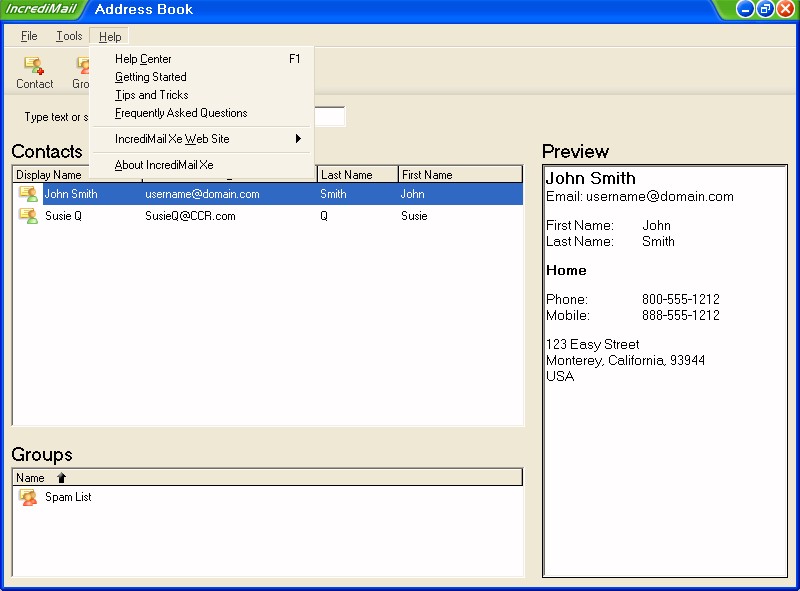Image resolution: width=800 pixels, height=591 pixels.
Task: Sort contacts by Last Name column
Action: click(357, 175)
